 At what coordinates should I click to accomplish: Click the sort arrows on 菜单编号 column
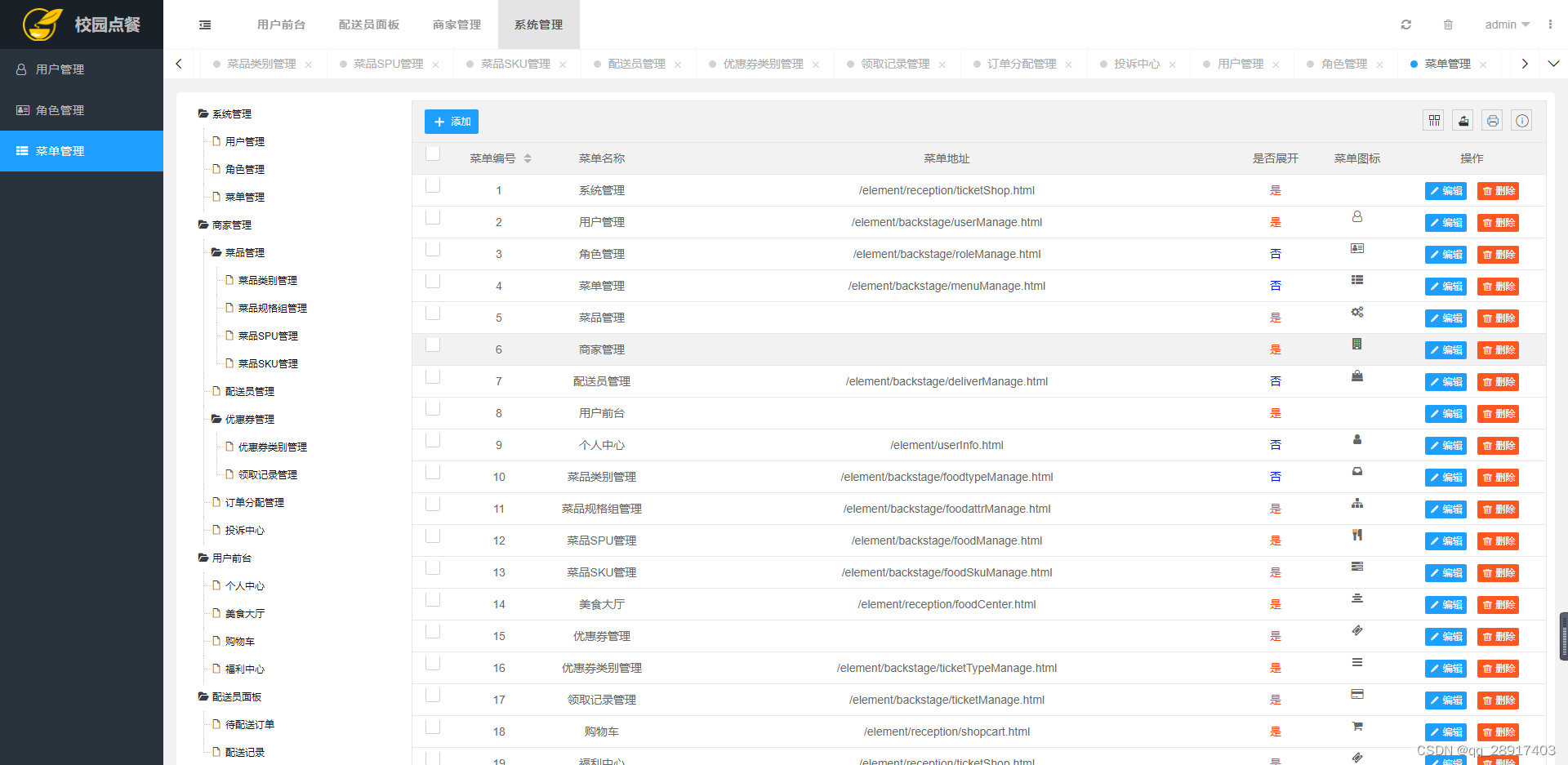click(x=528, y=158)
